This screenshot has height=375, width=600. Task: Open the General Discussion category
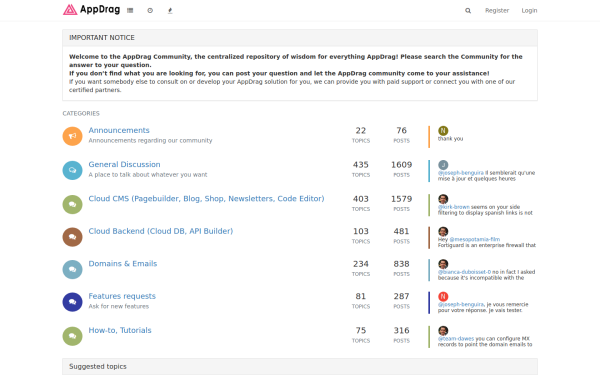pos(124,164)
